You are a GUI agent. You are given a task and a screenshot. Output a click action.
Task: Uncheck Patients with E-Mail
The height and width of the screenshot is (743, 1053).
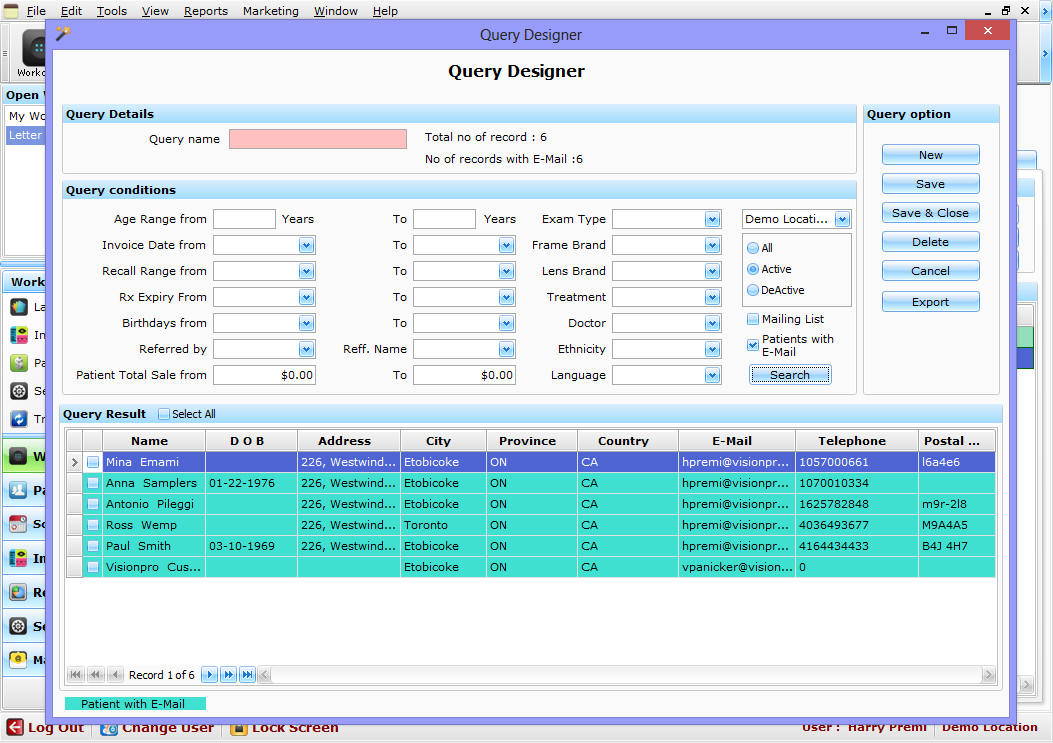(x=753, y=345)
